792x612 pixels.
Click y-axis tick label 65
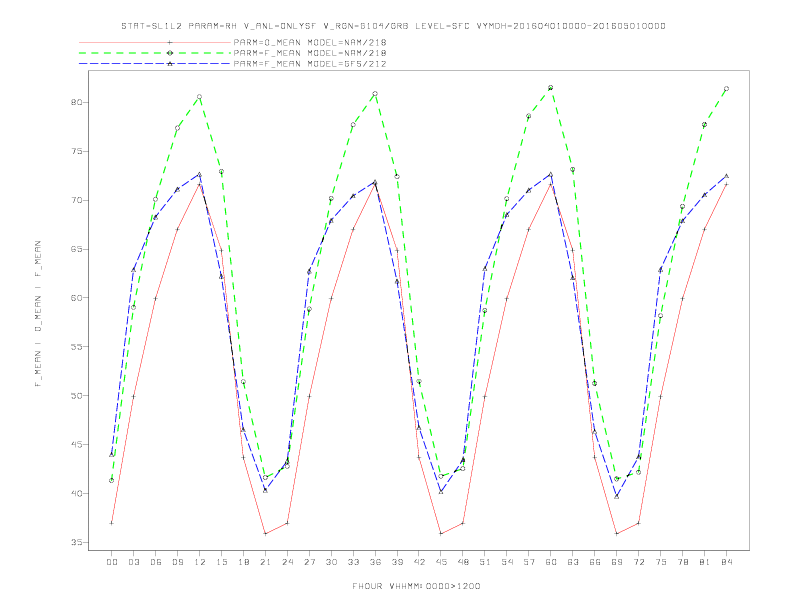[x=76, y=249]
